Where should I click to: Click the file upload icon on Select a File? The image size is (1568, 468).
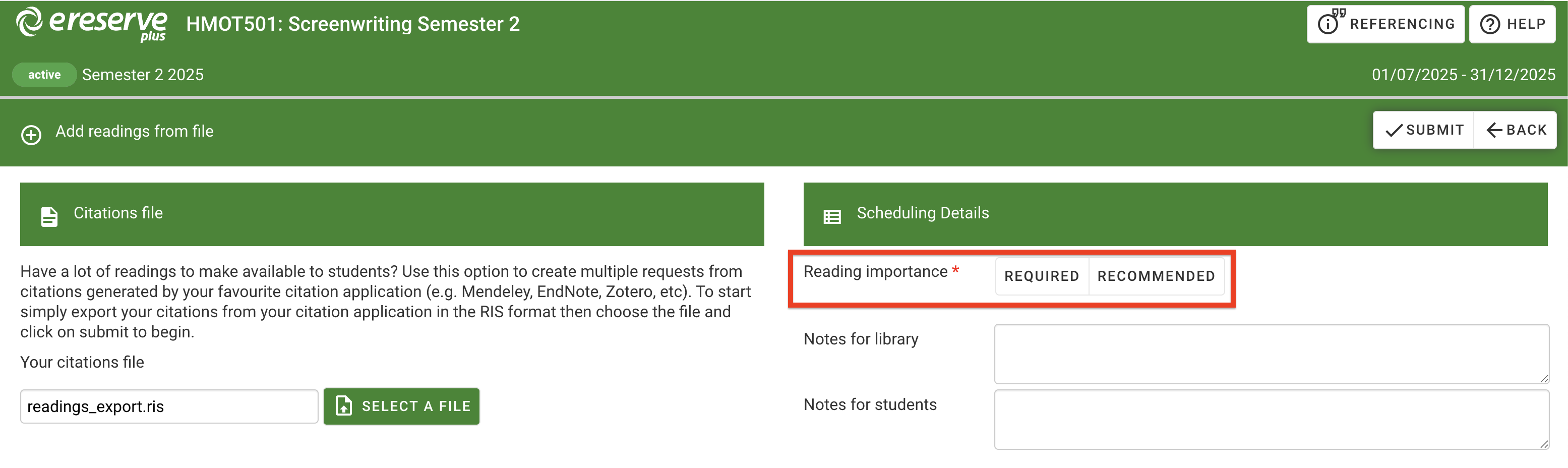(x=344, y=406)
